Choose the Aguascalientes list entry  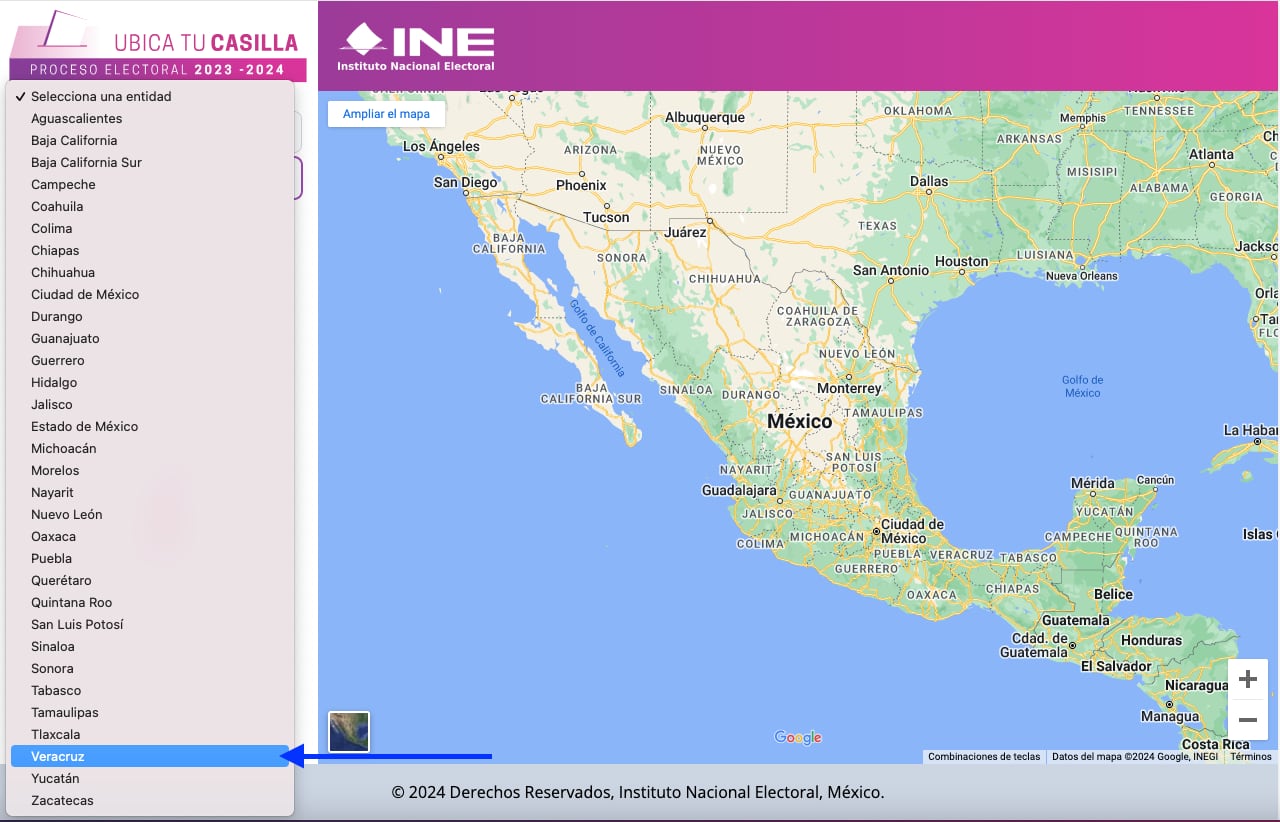(x=77, y=118)
